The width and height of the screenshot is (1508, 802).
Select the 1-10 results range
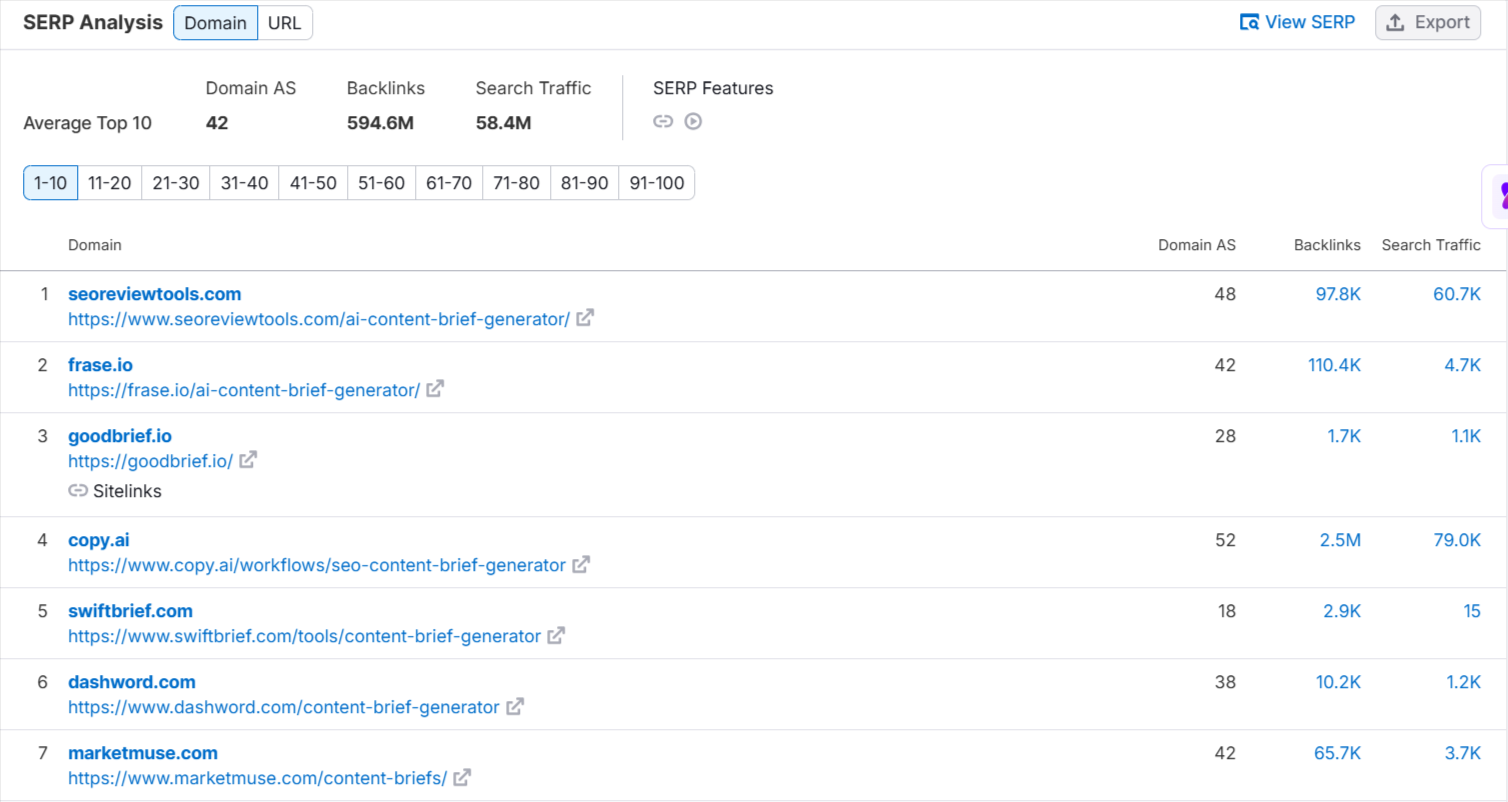[50, 183]
